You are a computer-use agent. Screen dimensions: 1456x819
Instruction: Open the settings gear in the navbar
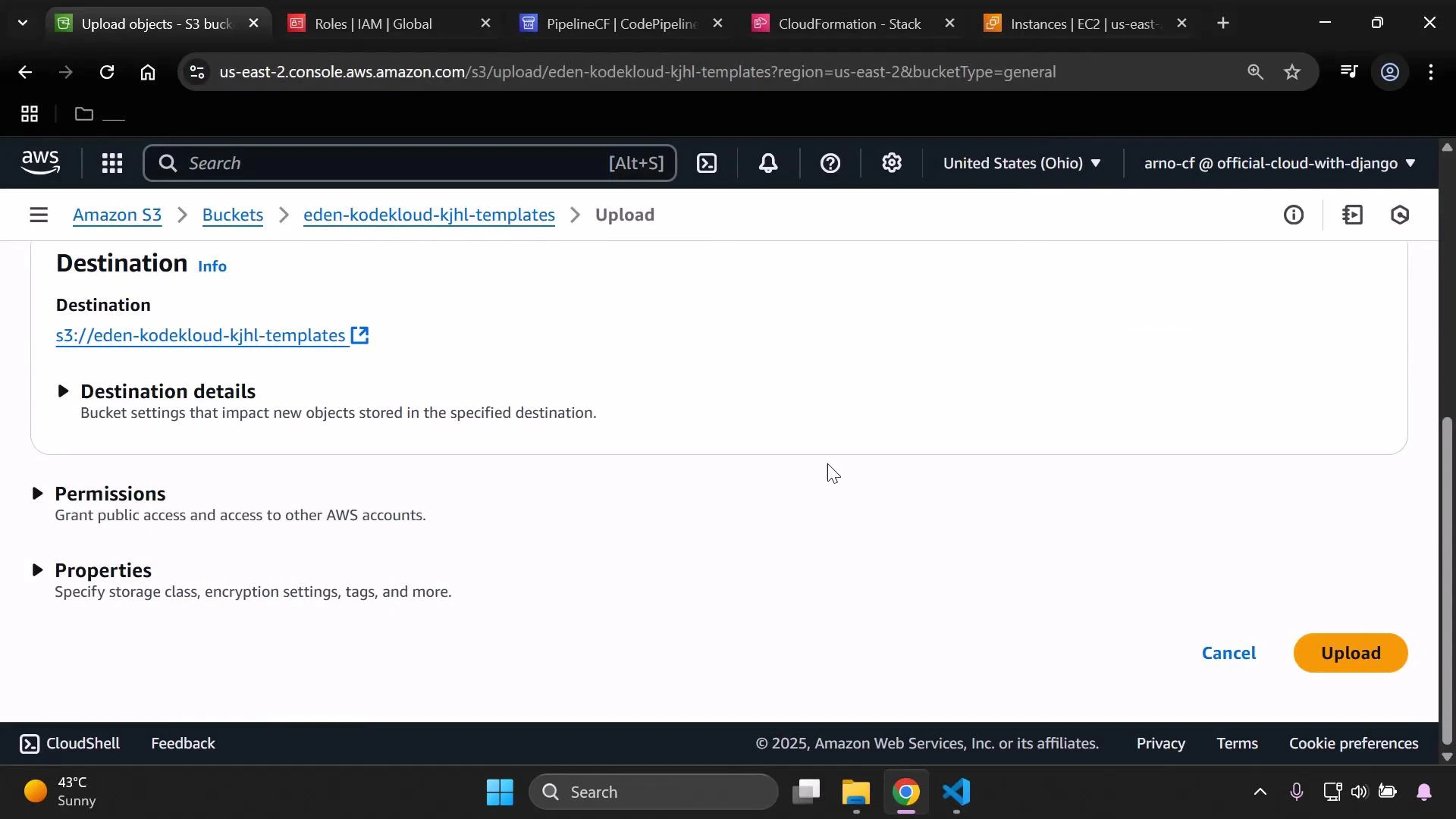click(892, 163)
